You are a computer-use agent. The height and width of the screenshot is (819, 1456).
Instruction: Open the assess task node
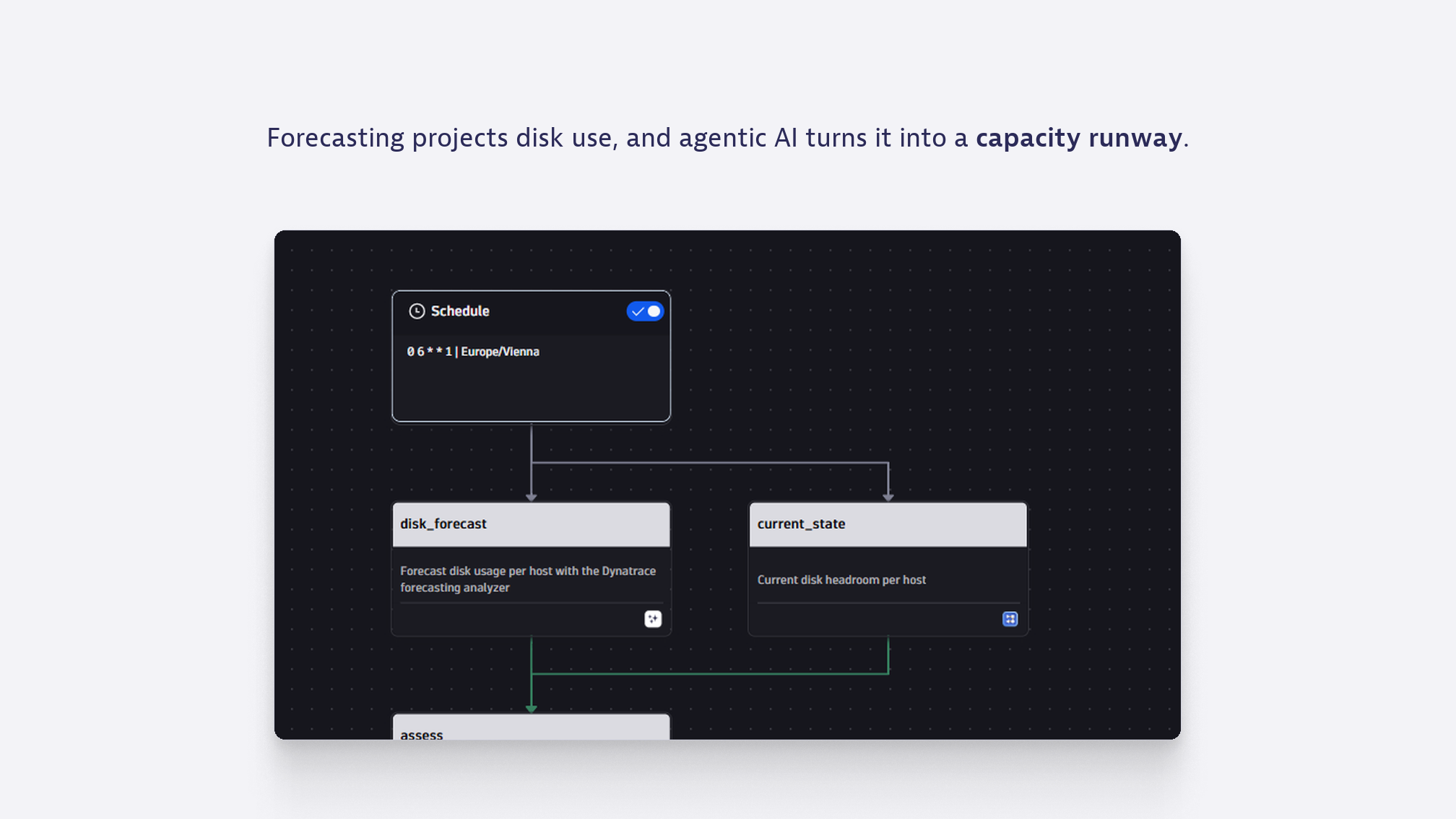click(531, 727)
